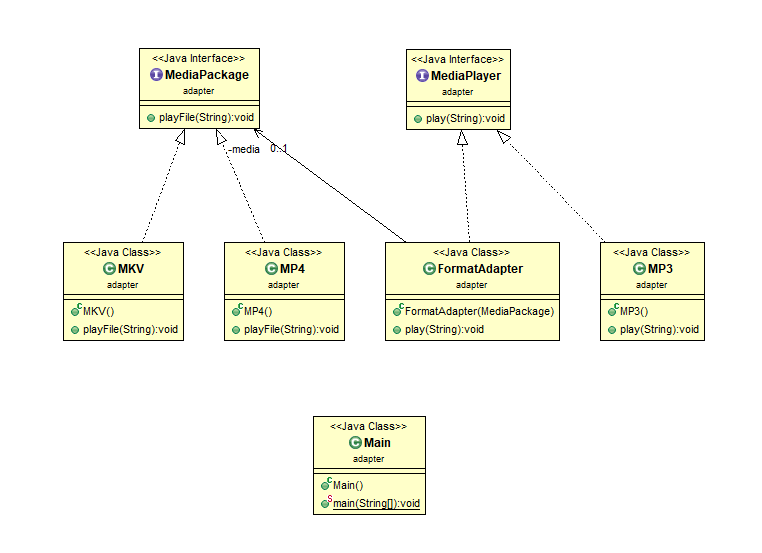Click the MP4() constructor text
Viewport: 762px width, 553px height.
(258, 311)
